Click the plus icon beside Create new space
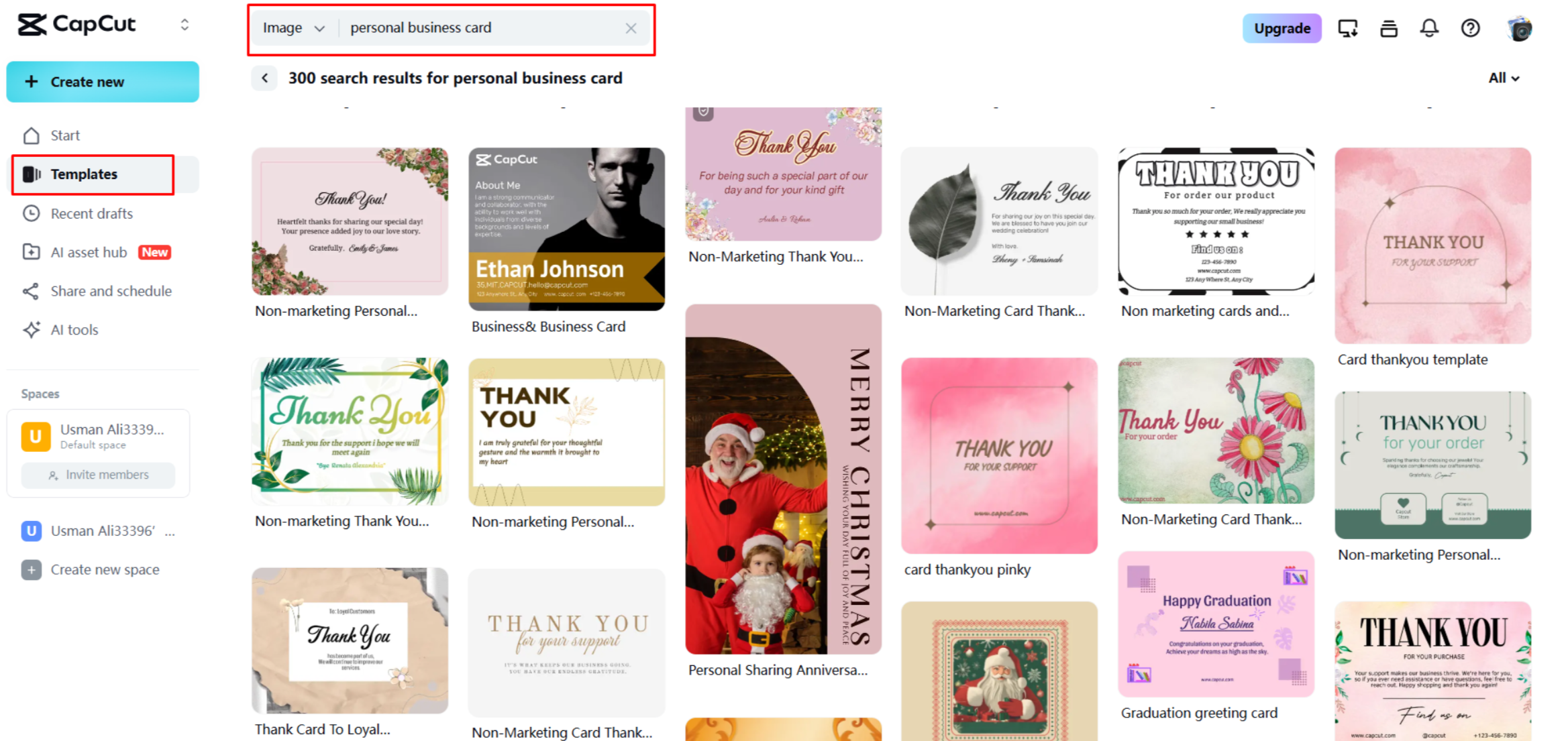This screenshot has width=1568, height=741. pos(31,569)
